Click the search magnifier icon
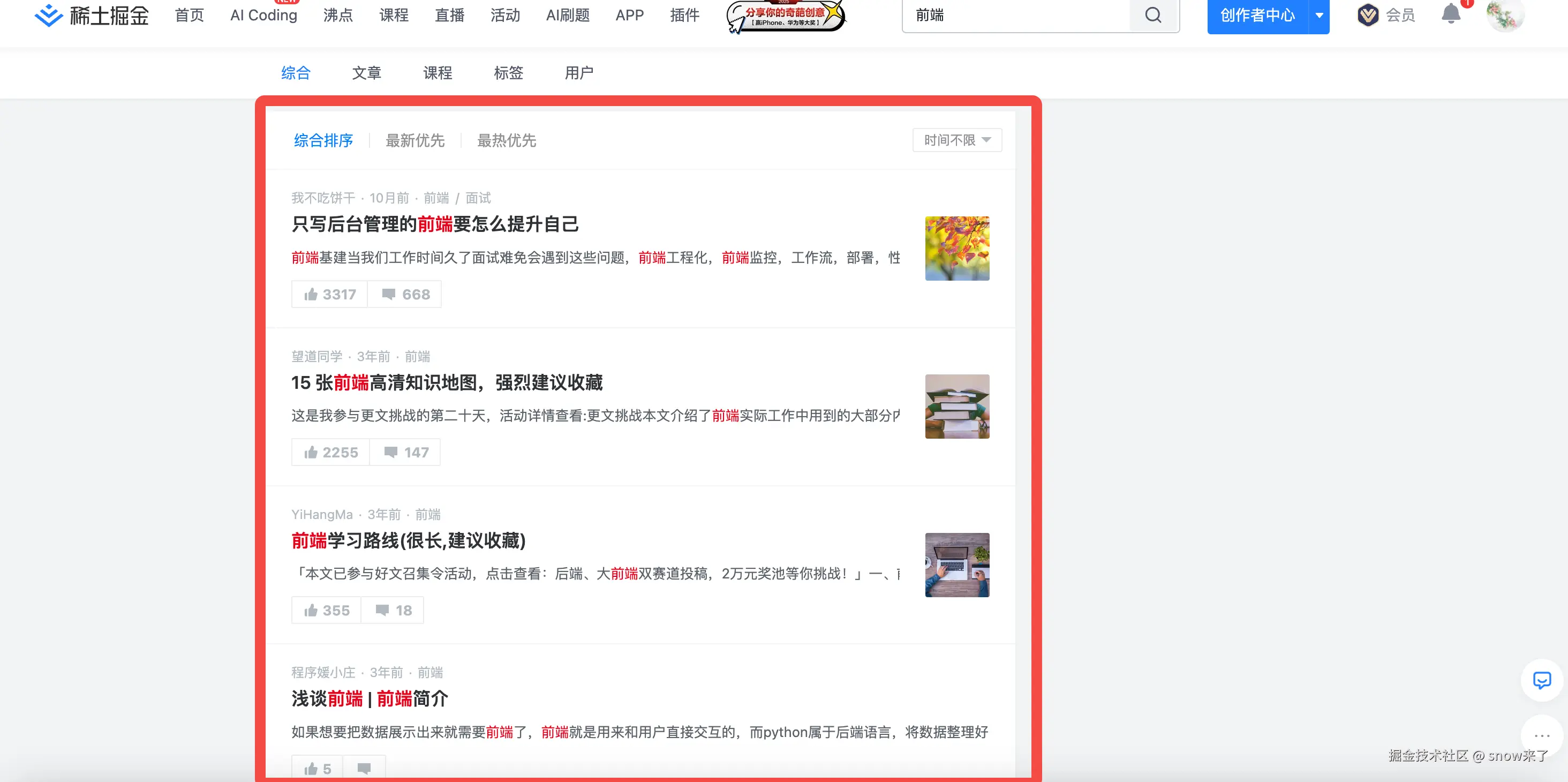The image size is (1568, 782). click(1153, 15)
